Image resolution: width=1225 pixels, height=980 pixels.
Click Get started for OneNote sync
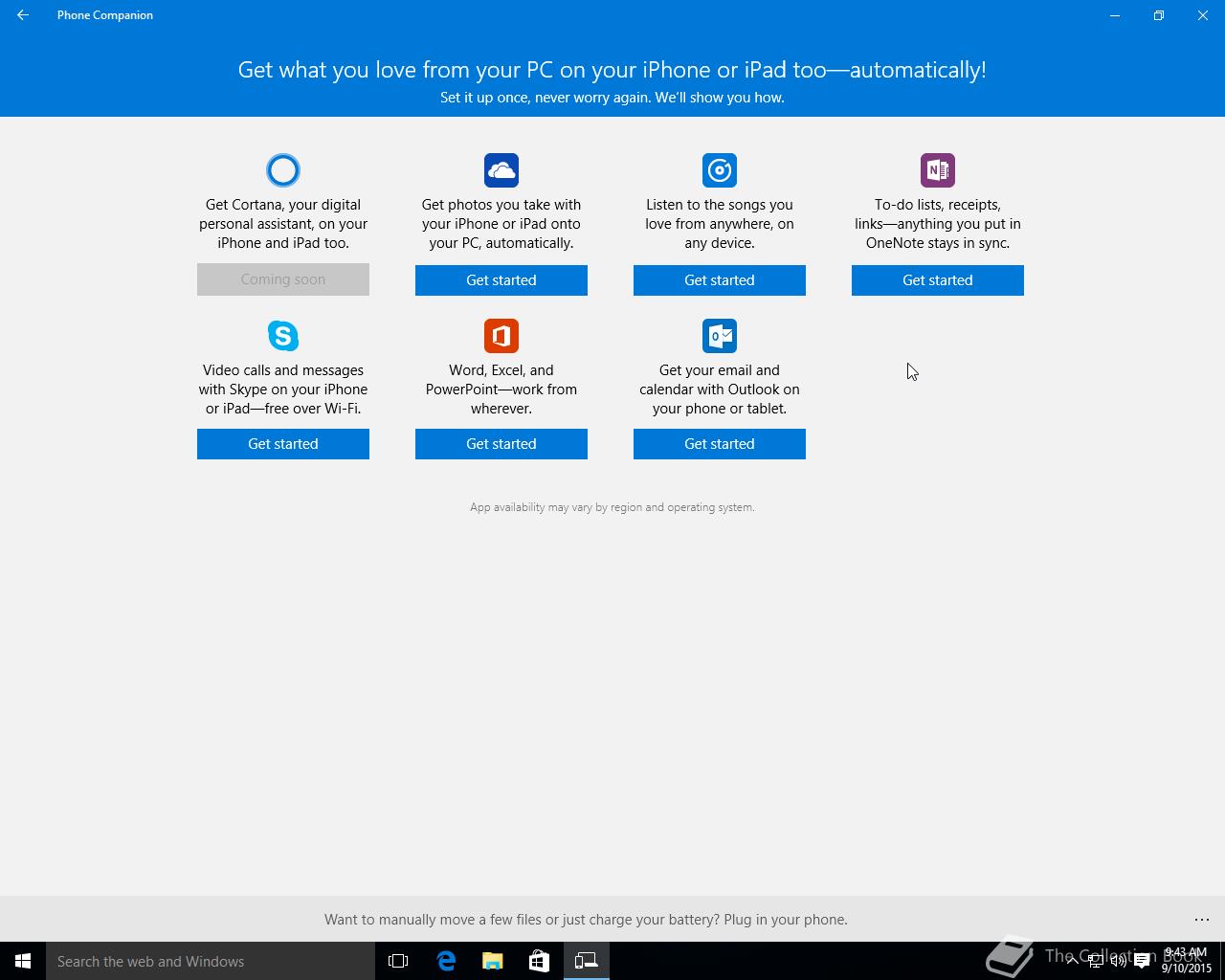(938, 280)
